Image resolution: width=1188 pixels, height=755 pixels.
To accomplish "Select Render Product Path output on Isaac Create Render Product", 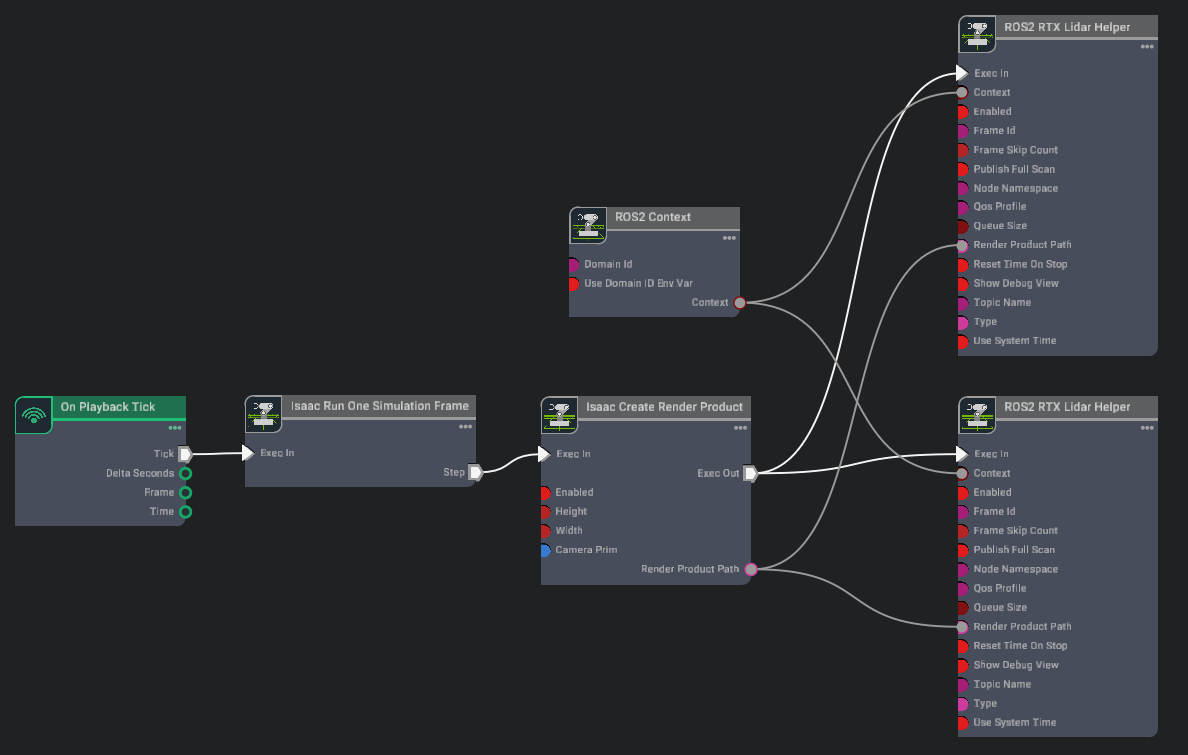I will [x=751, y=569].
